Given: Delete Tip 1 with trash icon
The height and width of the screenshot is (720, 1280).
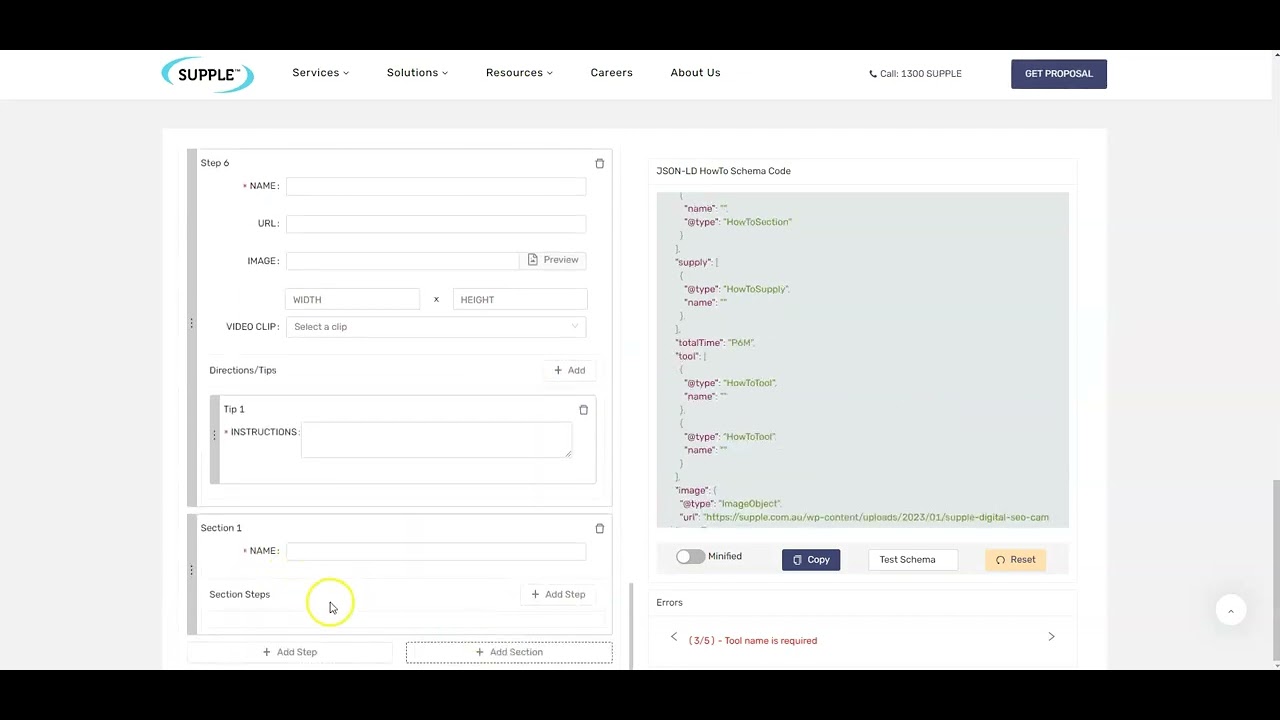Looking at the screenshot, I should click(x=584, y=409).
